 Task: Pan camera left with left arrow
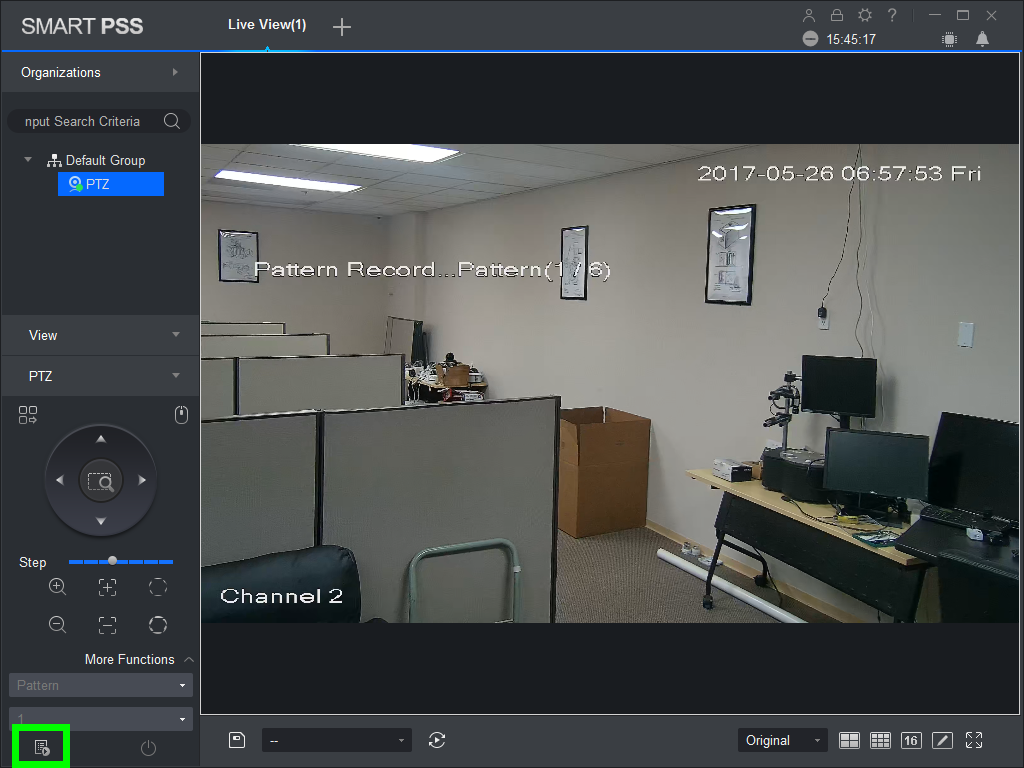[60, 480]
